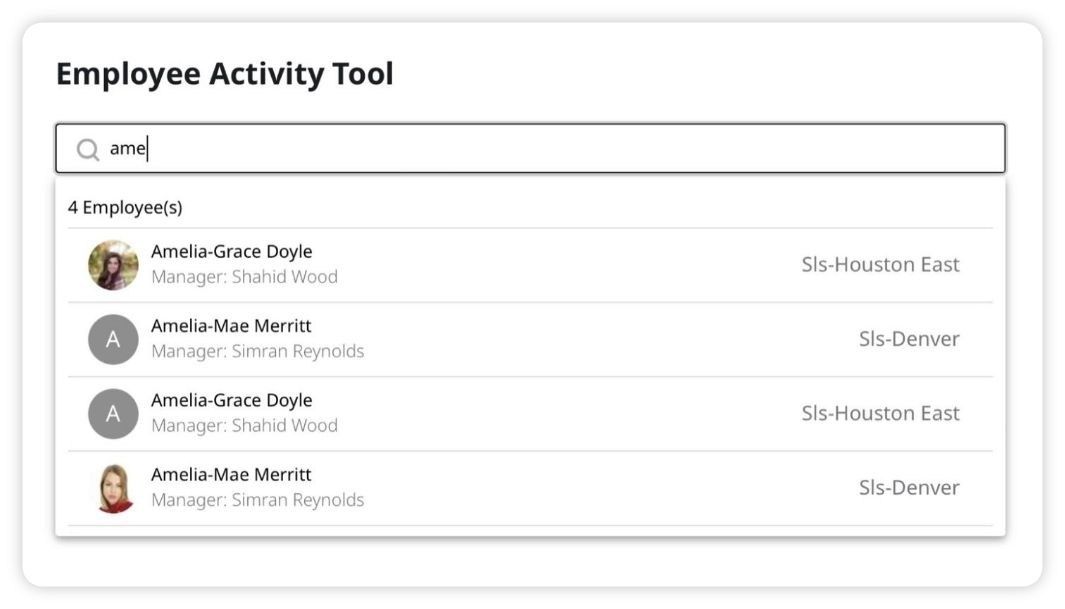The height and width of the screenshot is (609, 1065).
Task: Click "Sls-Houston East" in the third result
Action: pos(880,413)
